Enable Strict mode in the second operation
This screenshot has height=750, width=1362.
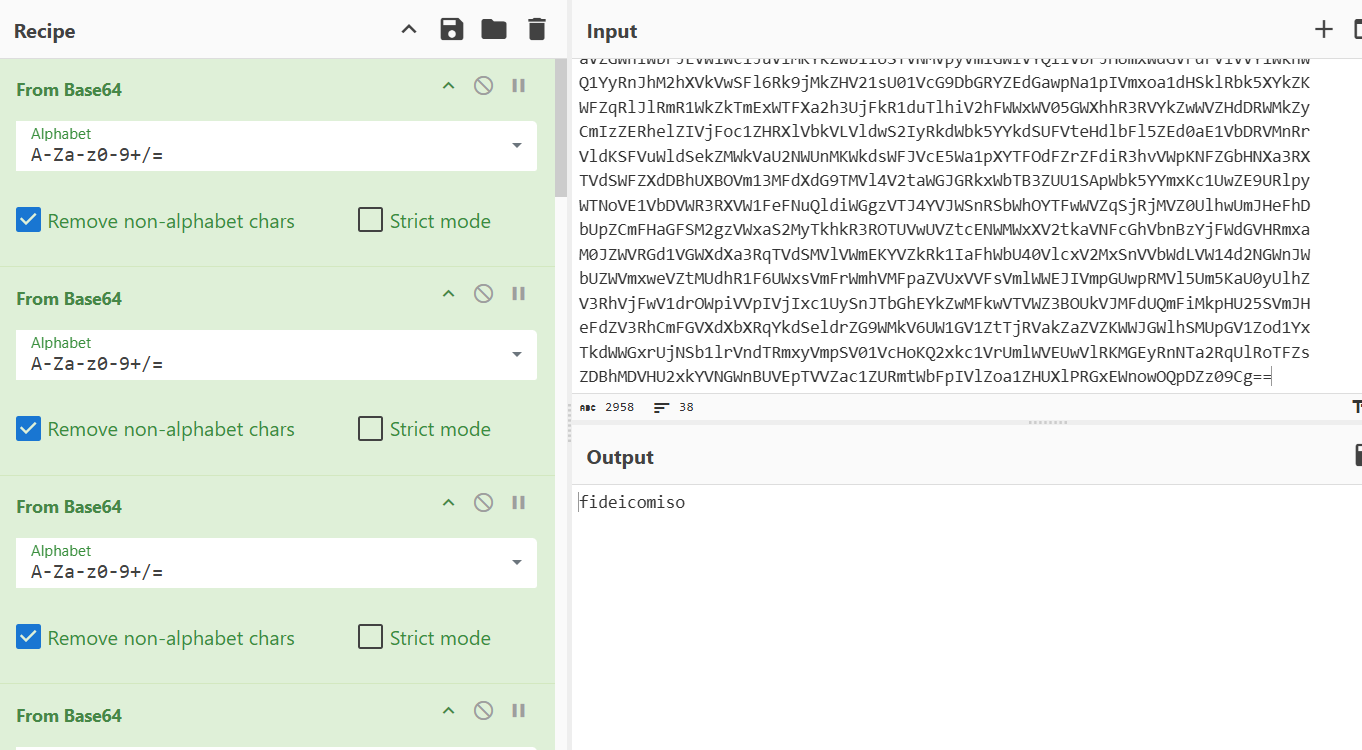371,429
